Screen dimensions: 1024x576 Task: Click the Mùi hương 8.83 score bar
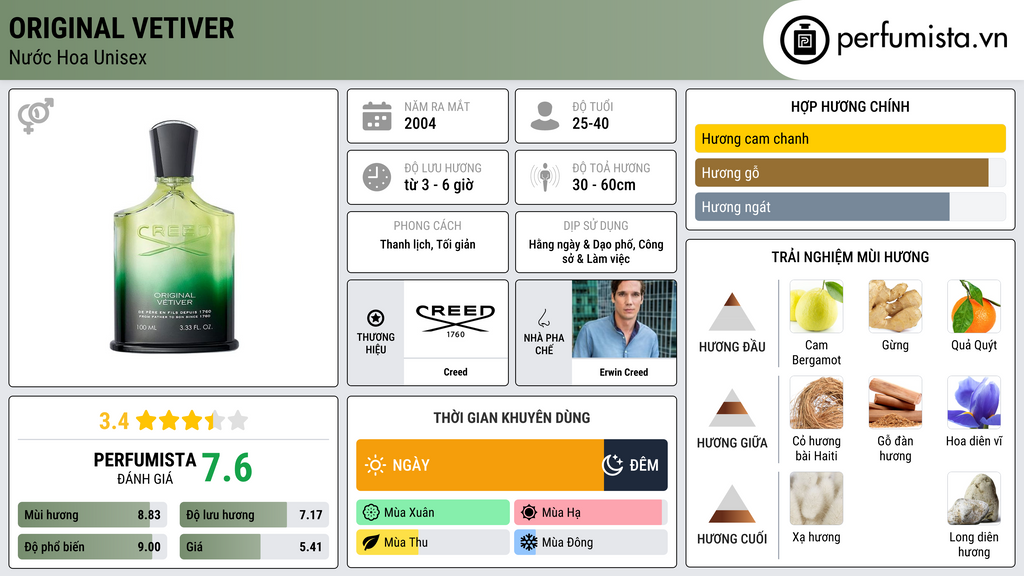point(92,515)
